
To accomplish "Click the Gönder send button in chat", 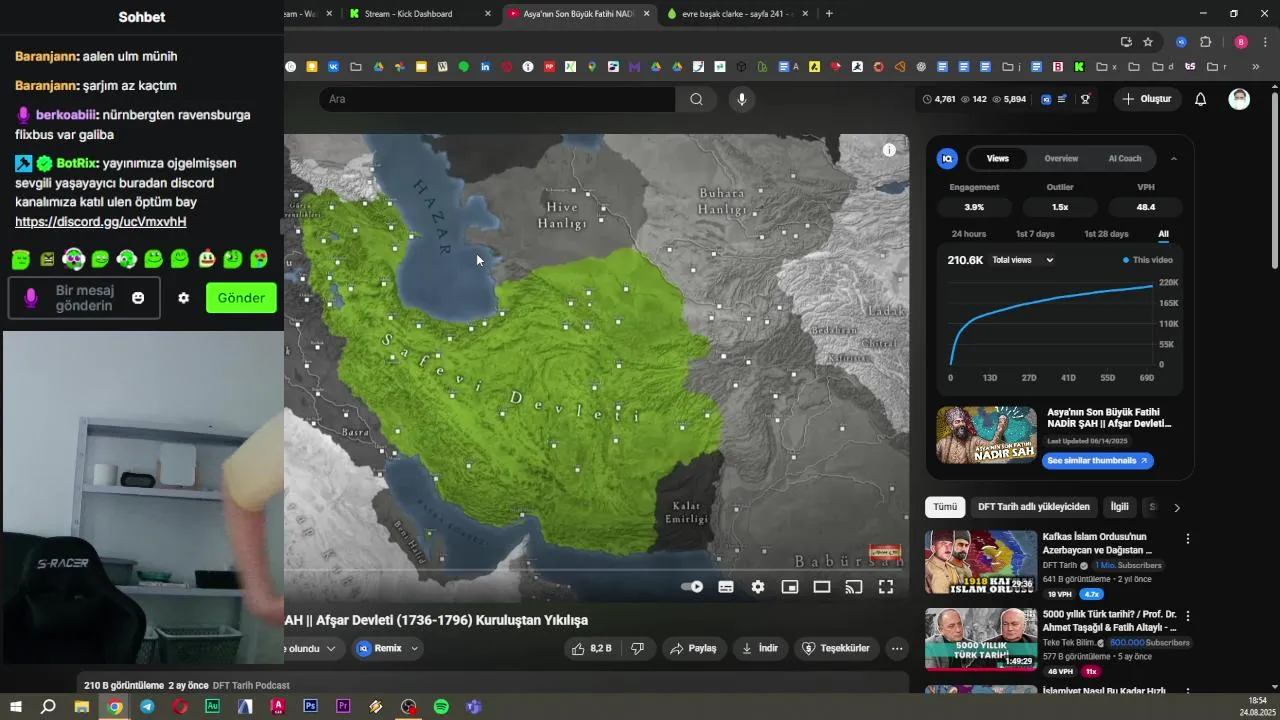I will tap(241, 298).
